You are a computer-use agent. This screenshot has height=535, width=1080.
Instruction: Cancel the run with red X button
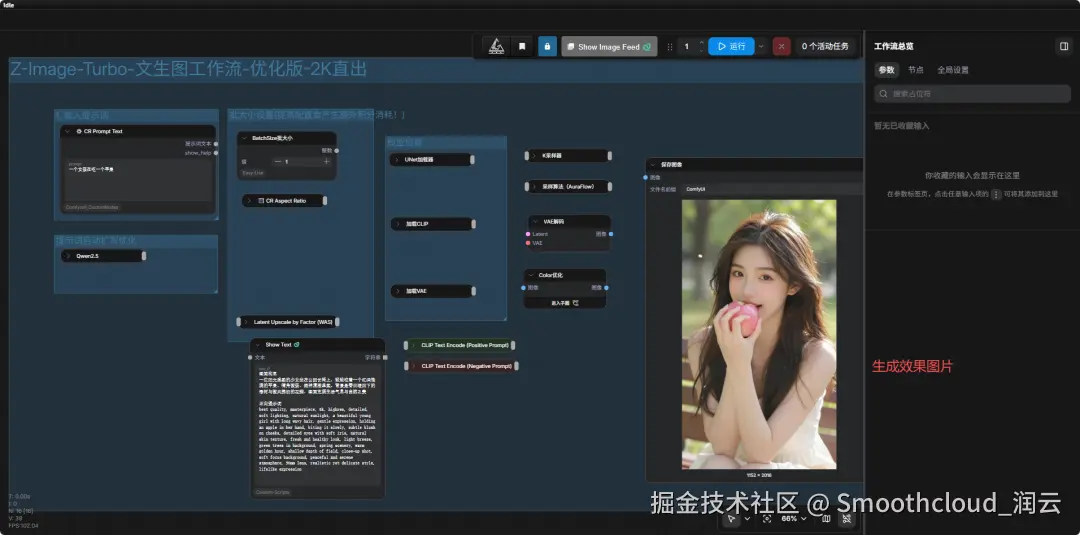(x=781, y=46)
